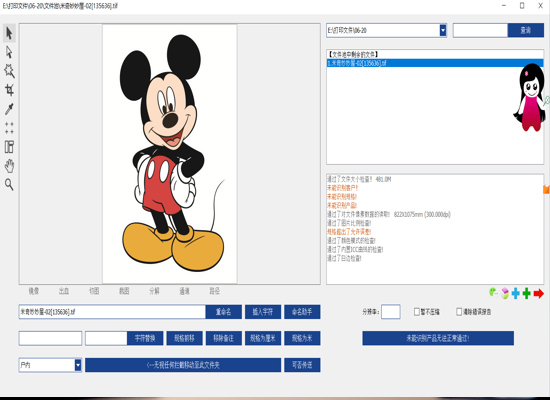Open the E:\打印文件\06-20 folder dropdown
Viewport: 550px width, 400px height.
(443, 31)
